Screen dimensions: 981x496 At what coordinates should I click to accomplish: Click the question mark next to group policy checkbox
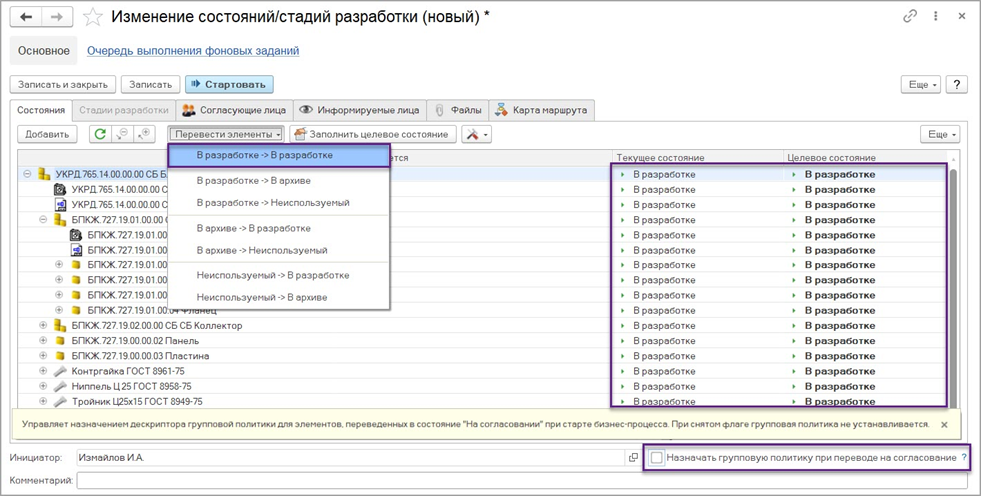964,457
